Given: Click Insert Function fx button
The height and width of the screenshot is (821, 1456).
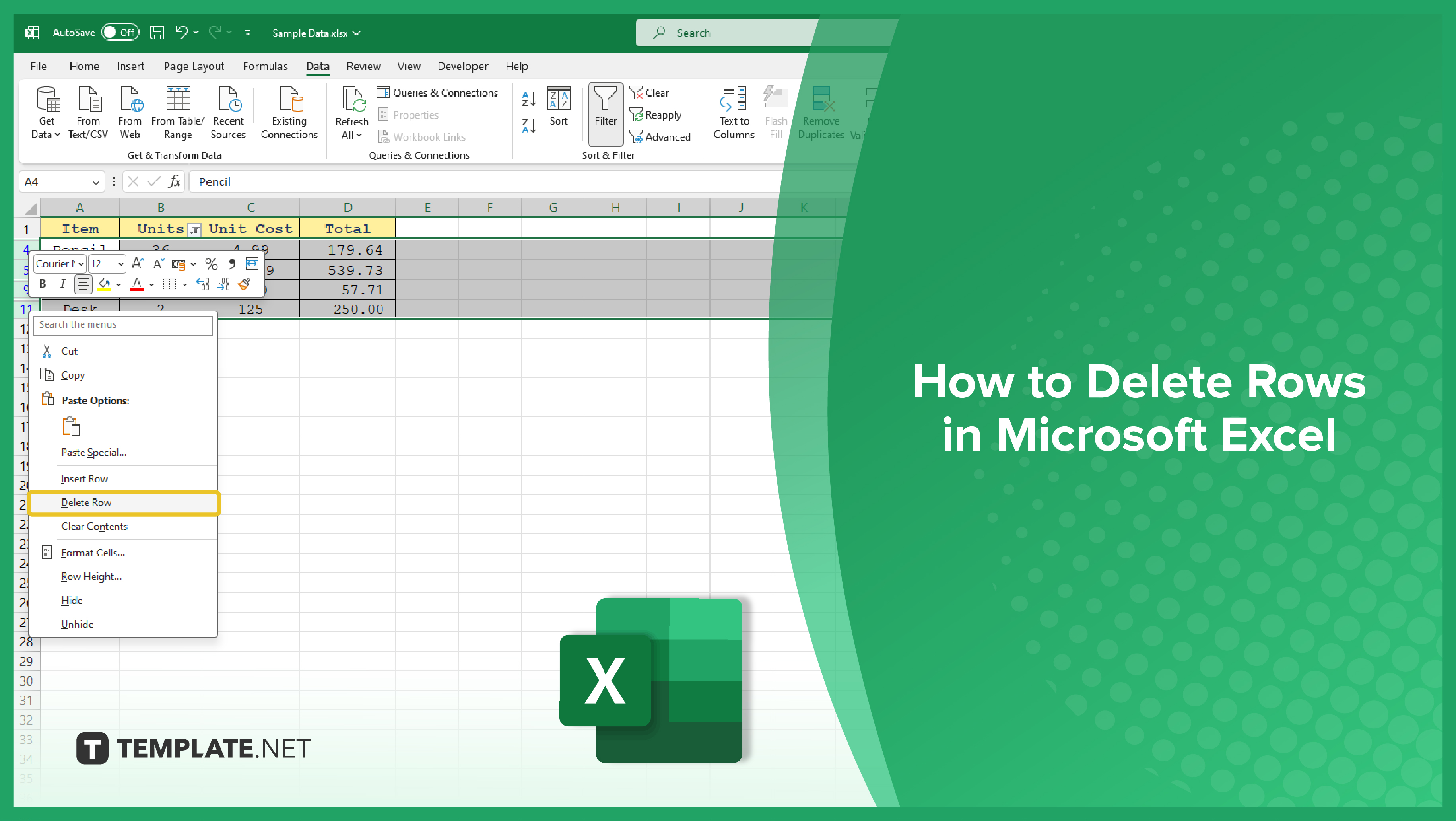Looking at the screenshot, I should [175, 181].
